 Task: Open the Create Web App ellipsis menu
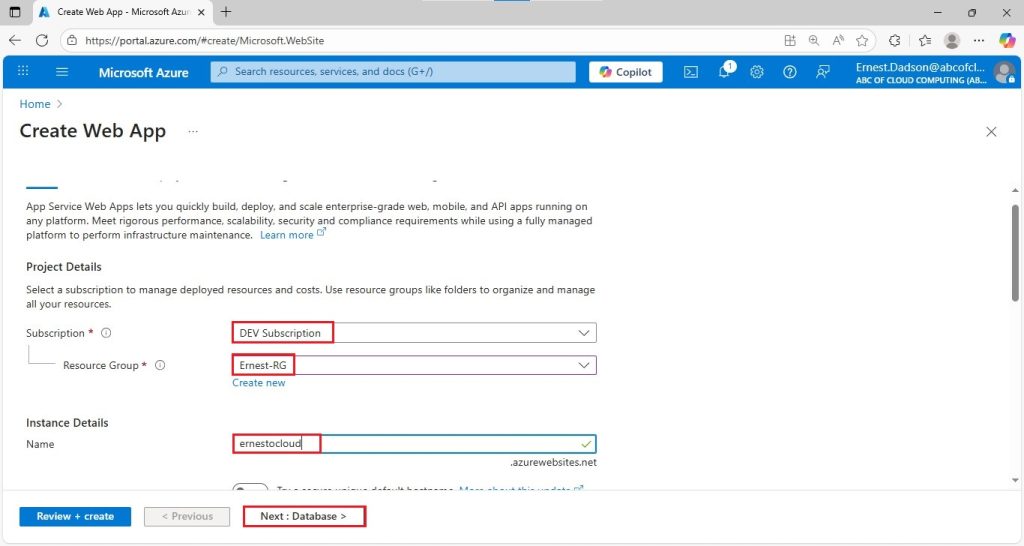[x=193, y=131]
